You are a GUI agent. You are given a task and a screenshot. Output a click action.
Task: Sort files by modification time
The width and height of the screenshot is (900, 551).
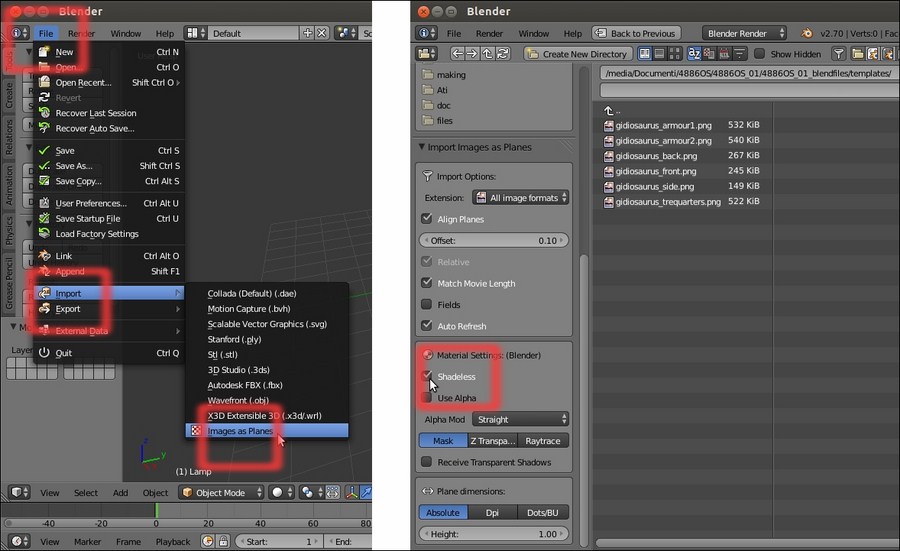724,53
